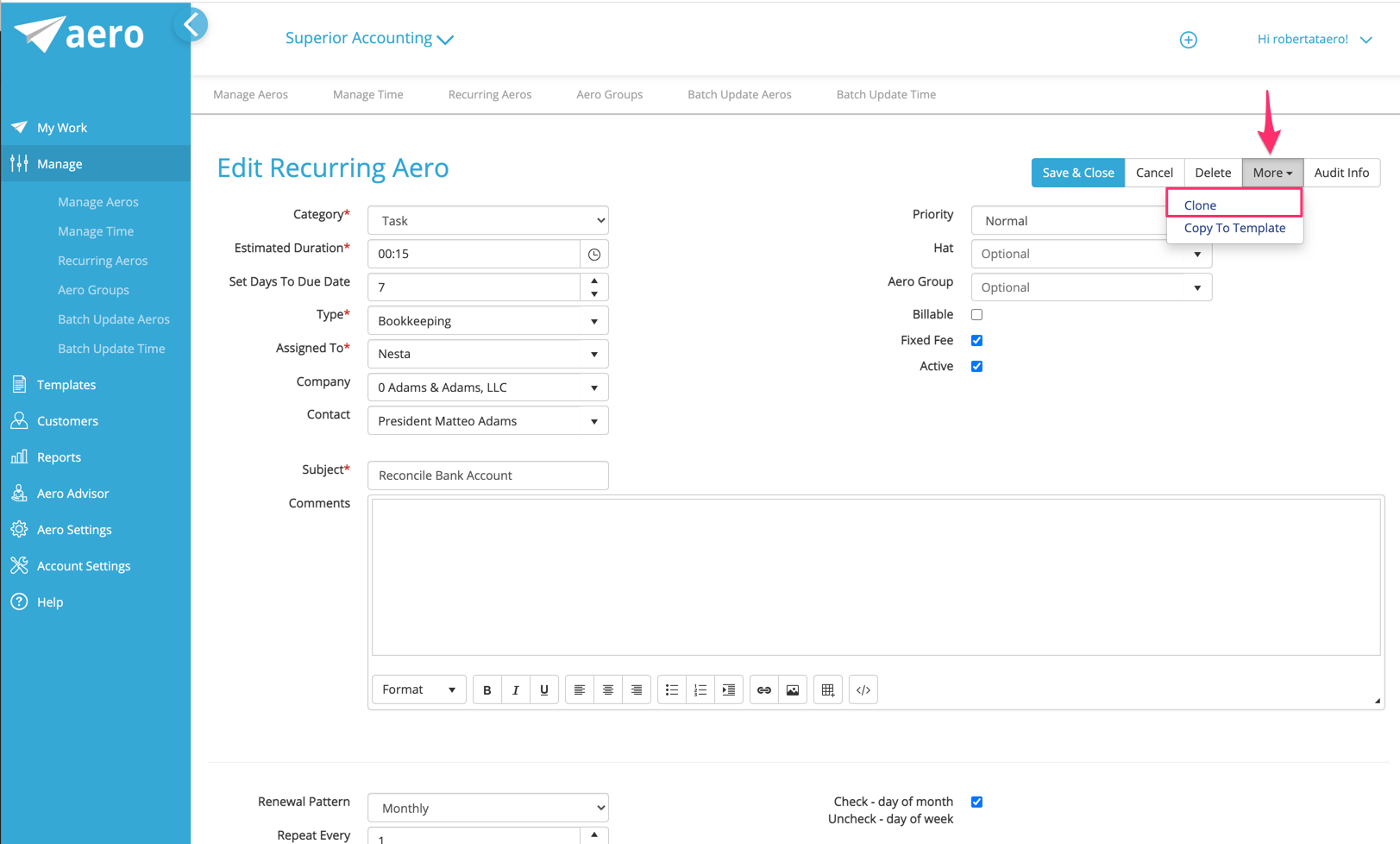Insert an image in Comments
Viewport: 1400px width, 844px height.
[x=793, y=690]
